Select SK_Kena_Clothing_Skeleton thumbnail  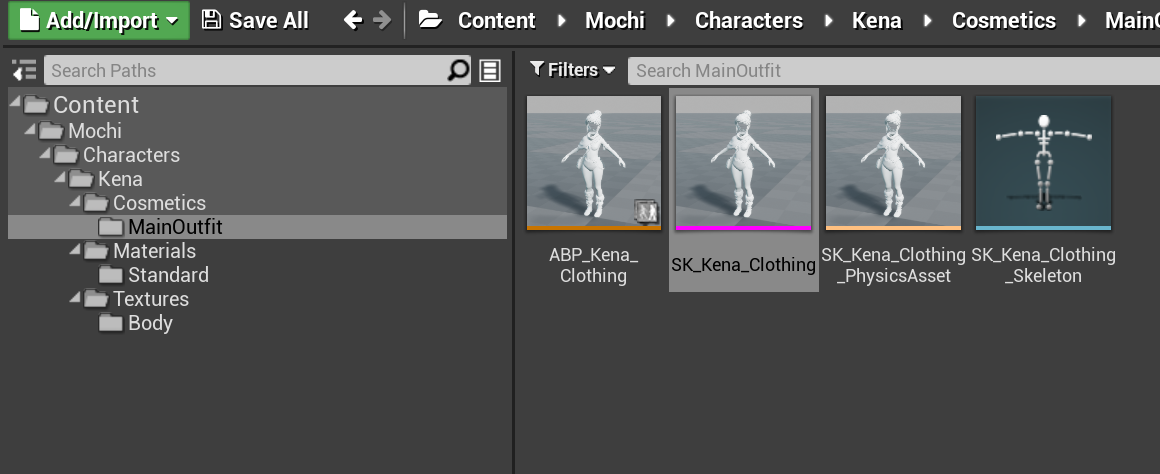[x=1043, y=161]
